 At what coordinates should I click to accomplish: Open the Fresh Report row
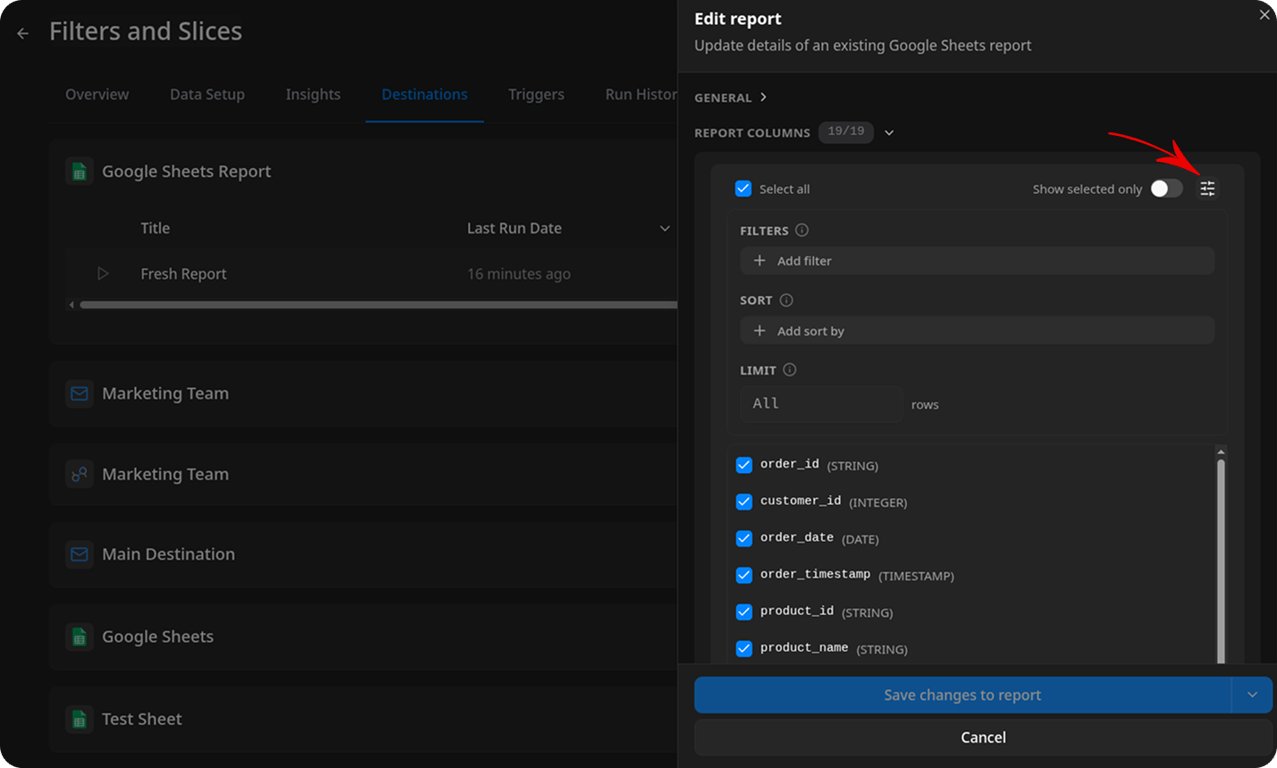372,274
